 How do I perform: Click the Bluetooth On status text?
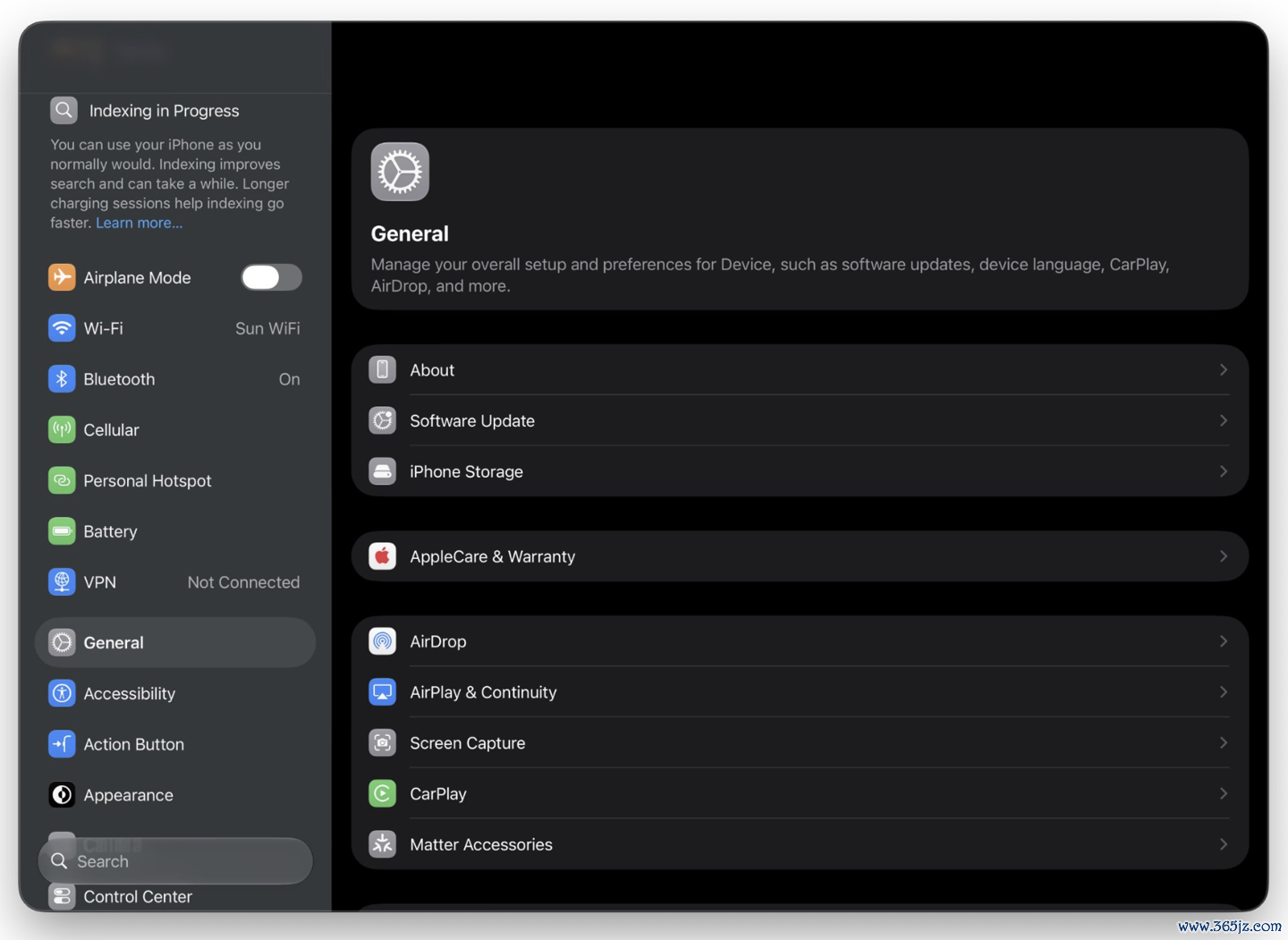(289, 379)
